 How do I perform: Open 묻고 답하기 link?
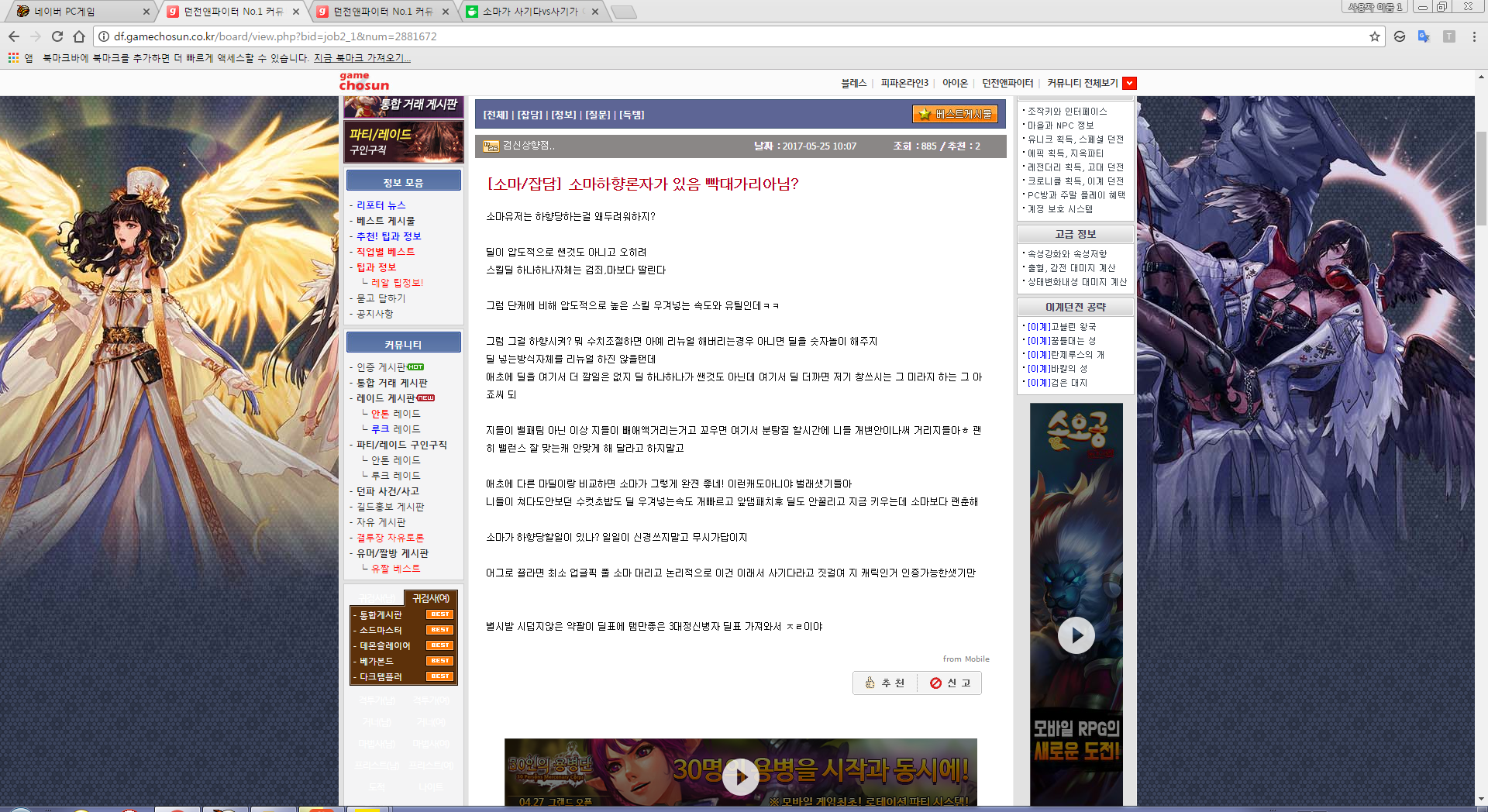[x=381, y=298]
